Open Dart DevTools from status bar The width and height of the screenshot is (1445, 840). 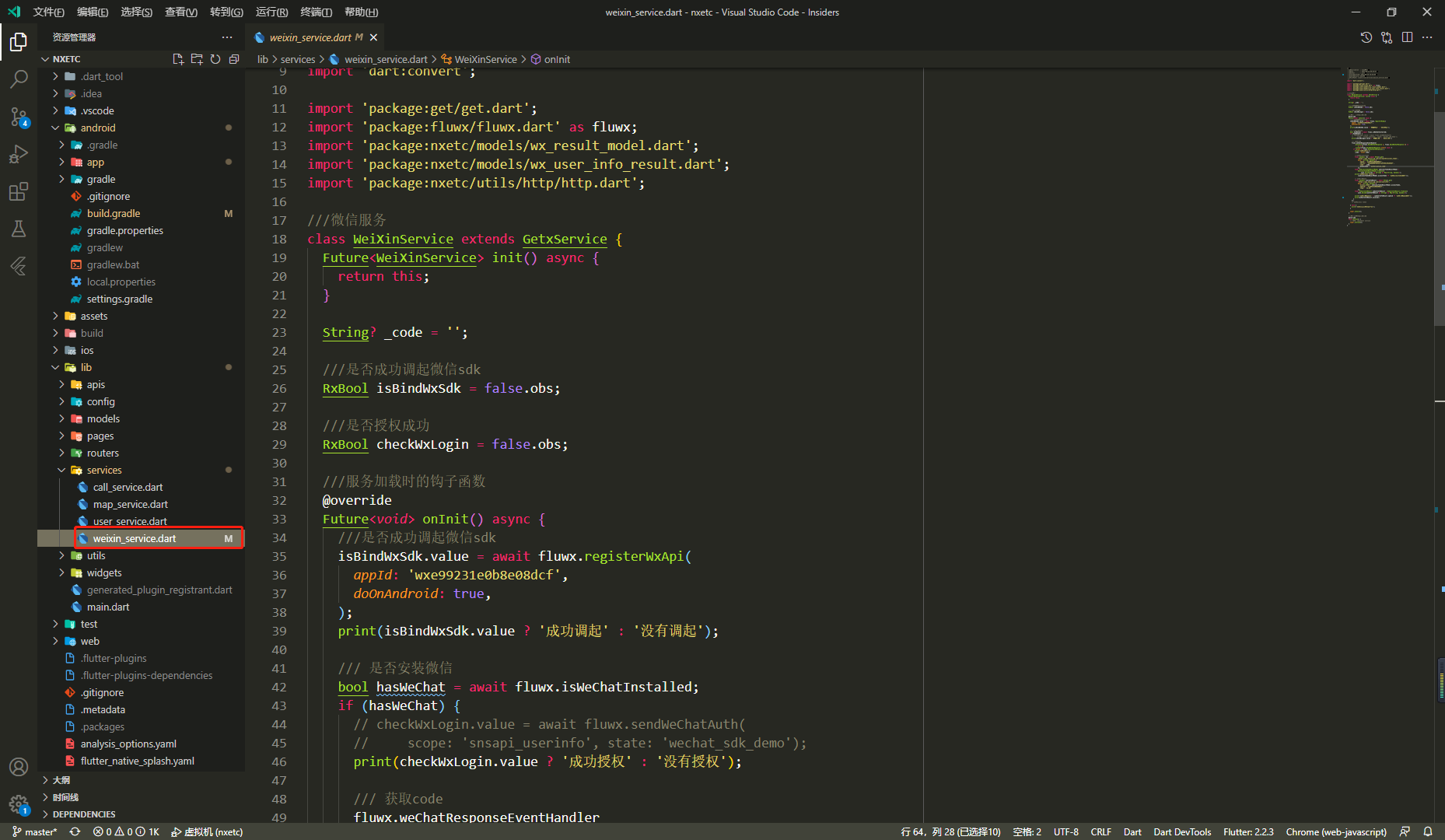(1182, 831)
